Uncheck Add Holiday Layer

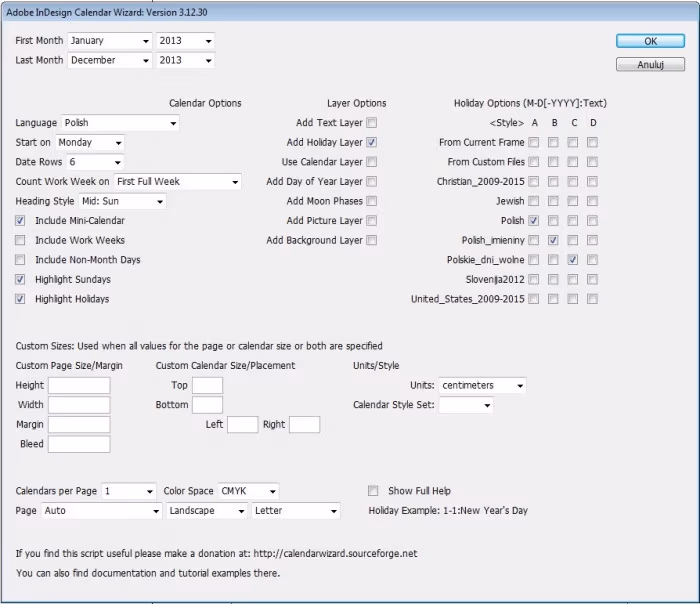[x=371, y=142]
